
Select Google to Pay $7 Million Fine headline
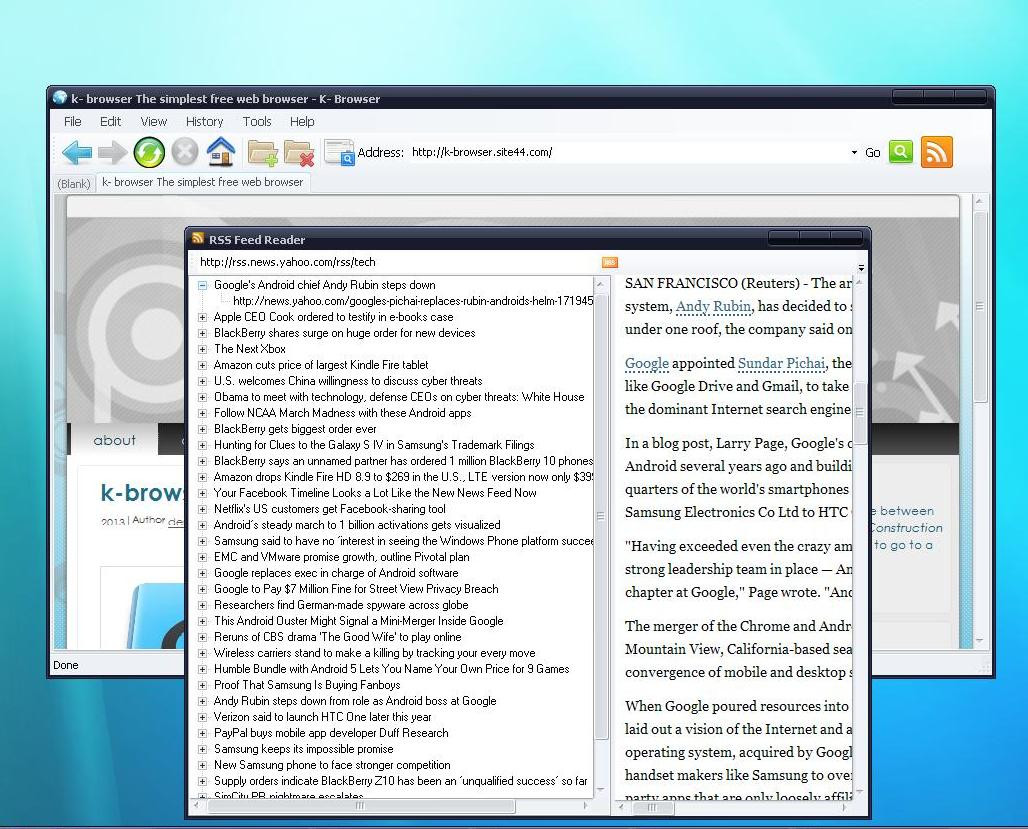(356, 589)
